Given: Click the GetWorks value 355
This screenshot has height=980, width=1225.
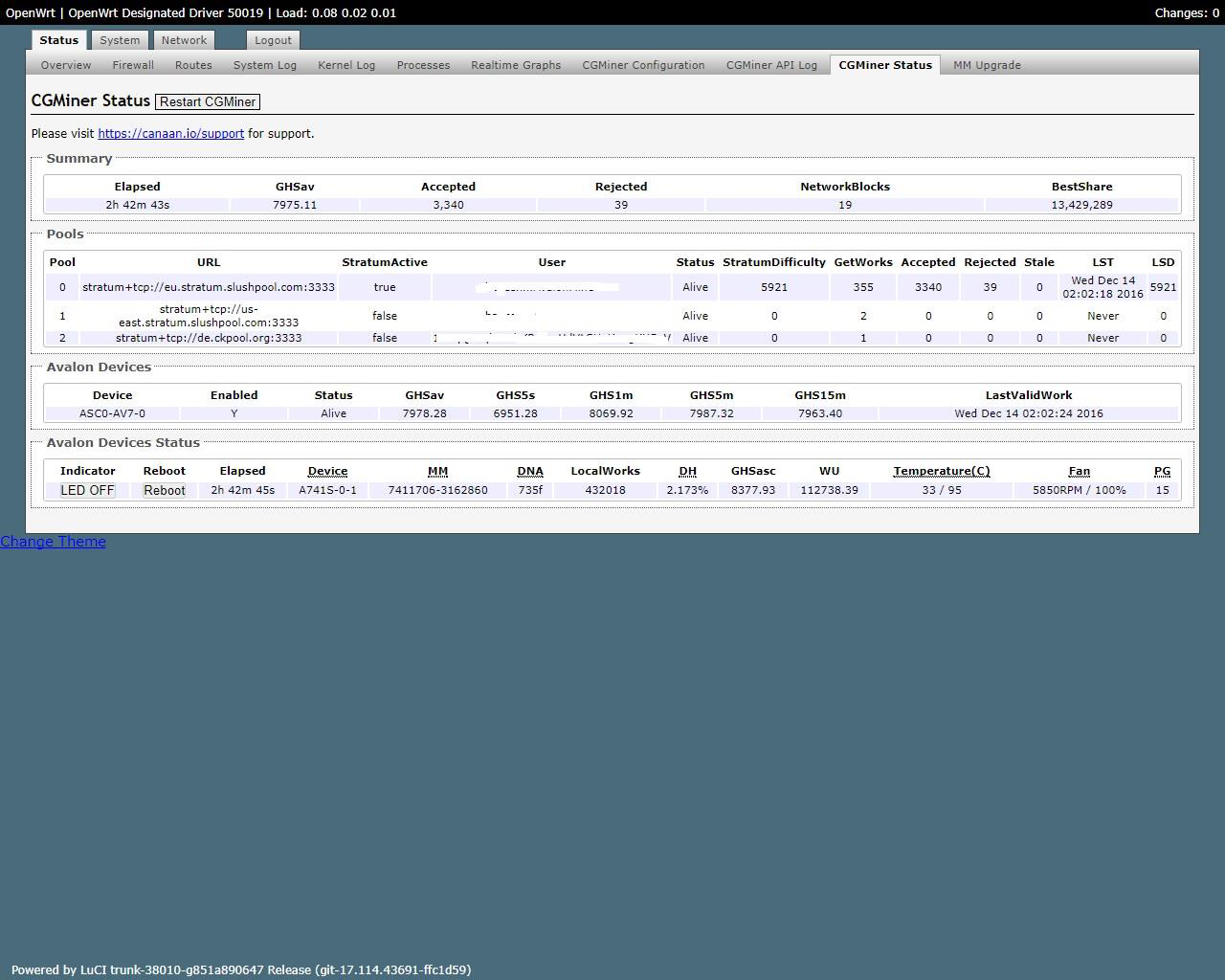Looking at the screenshot, I should pos(863,287).
